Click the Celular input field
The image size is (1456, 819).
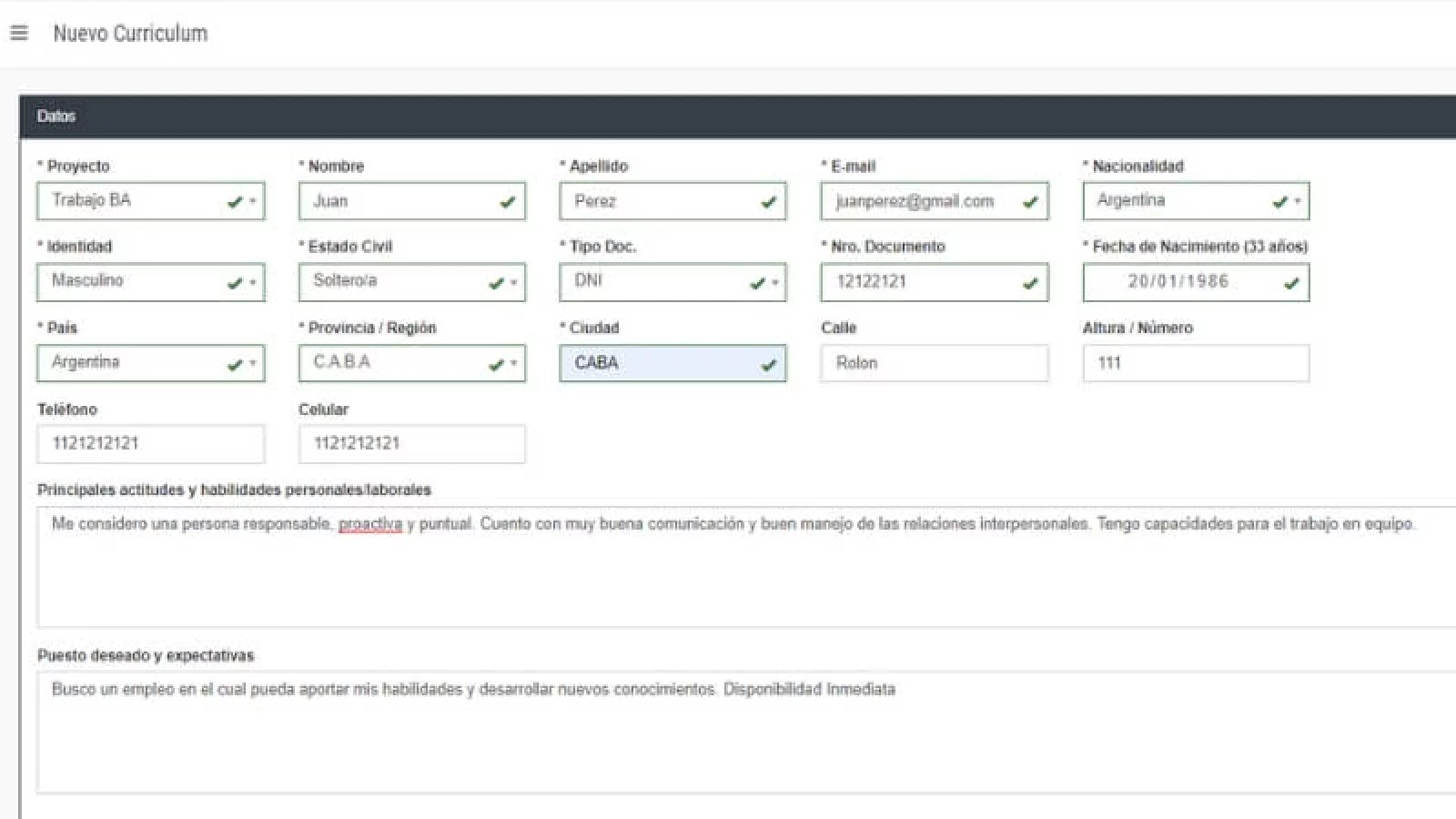[411, 444]
